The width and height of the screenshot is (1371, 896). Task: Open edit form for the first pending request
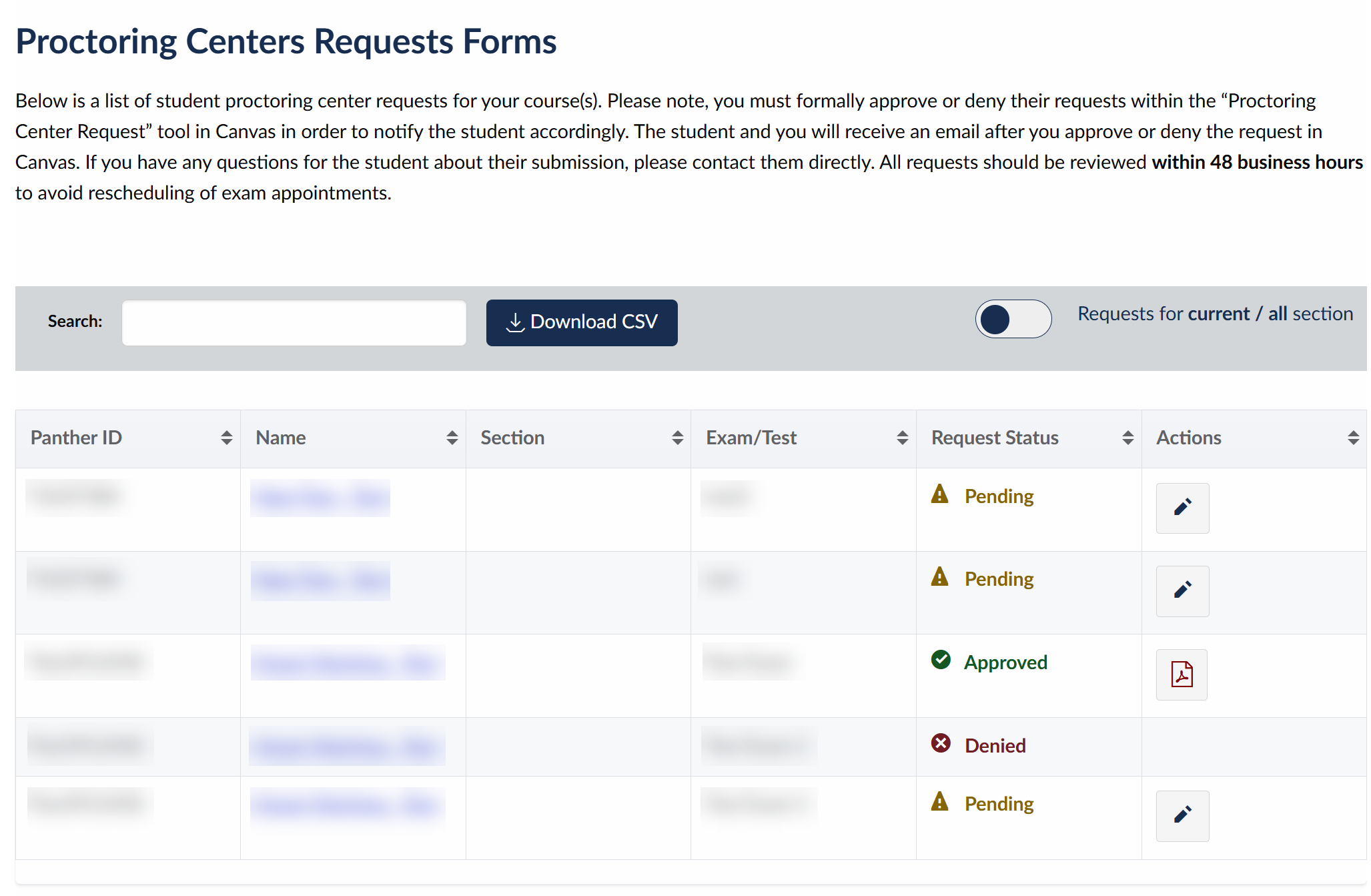click(1182, 508)
